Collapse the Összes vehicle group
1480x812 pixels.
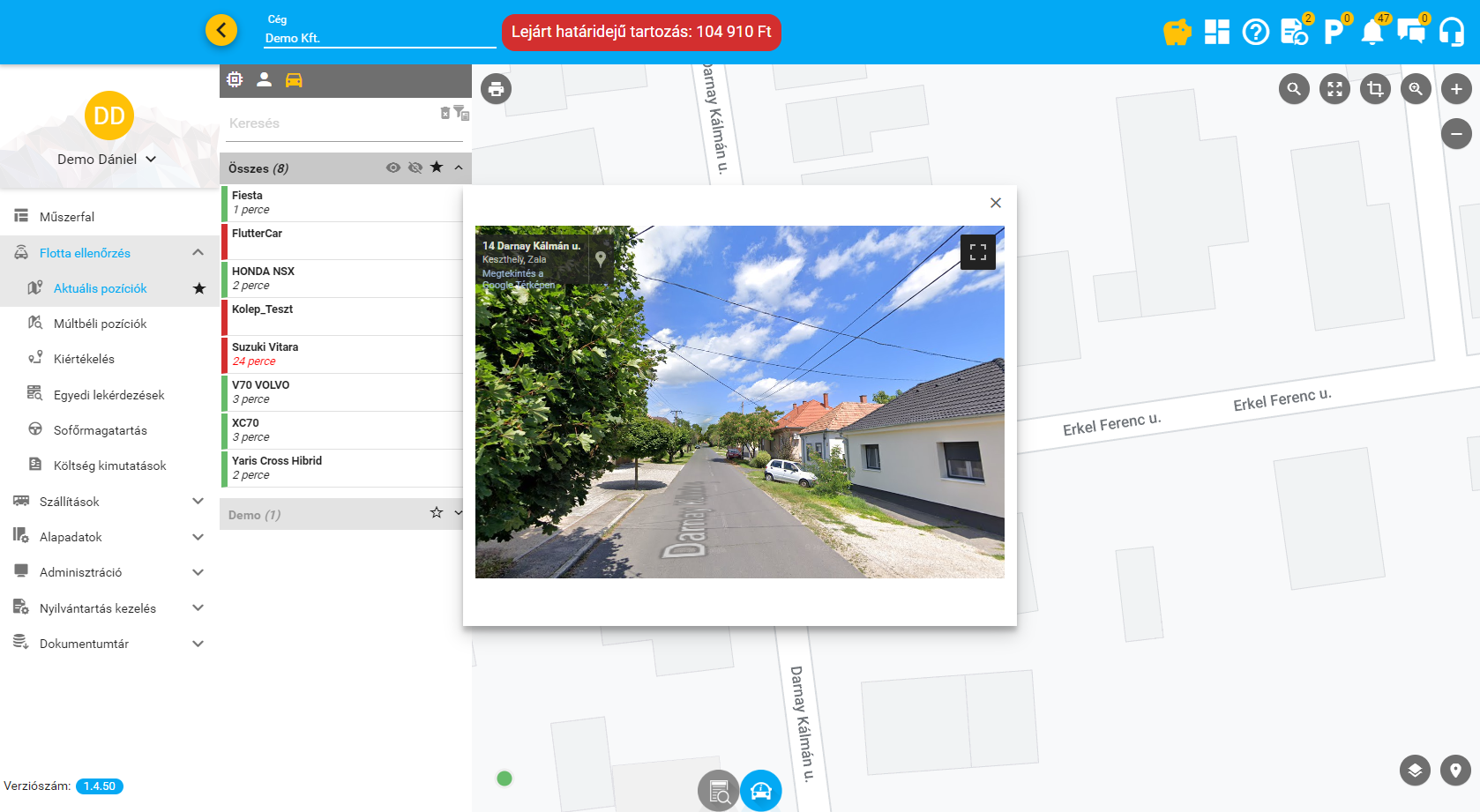click(459, 168)
